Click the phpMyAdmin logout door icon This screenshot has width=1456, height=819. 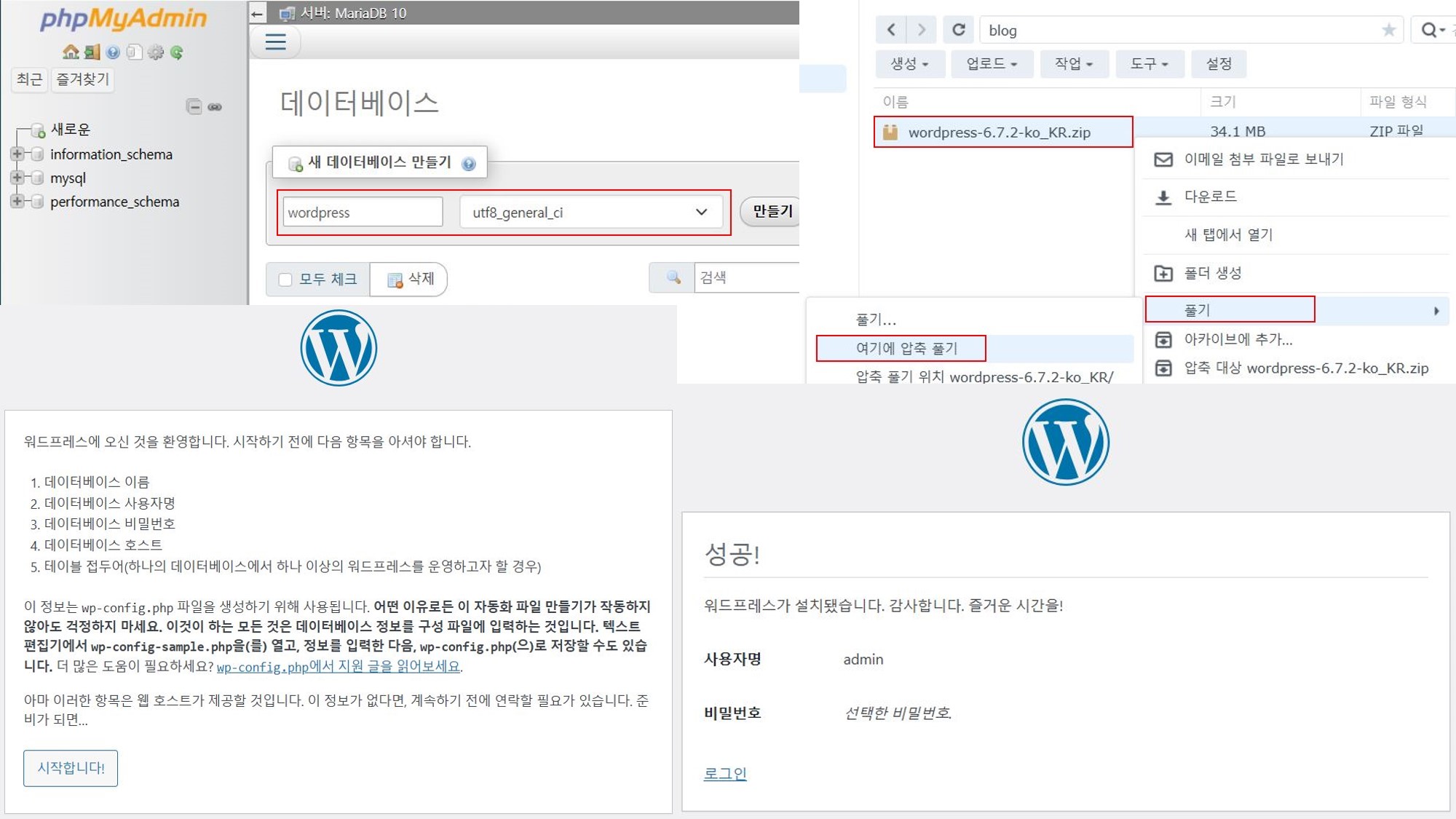(x=92, y=52)
